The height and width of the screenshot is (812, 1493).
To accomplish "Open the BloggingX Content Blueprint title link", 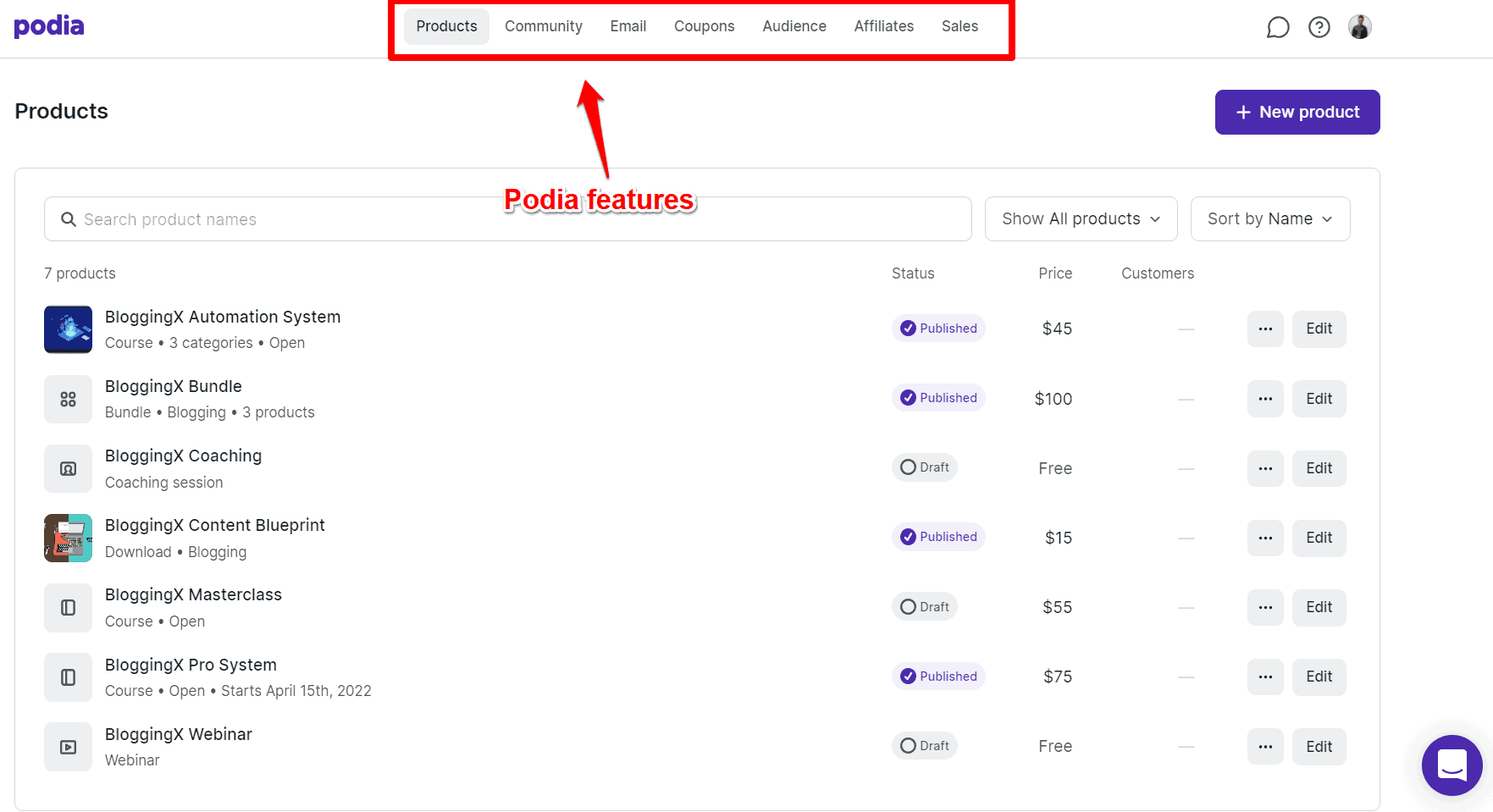I will pos(215,525).
